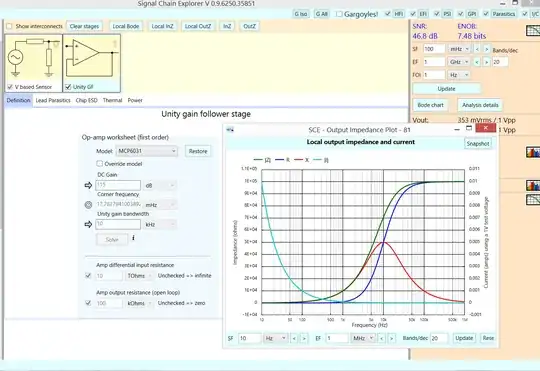This screenshot has width=540, height=371.
Task: Decrease plot window SF with left arrow
Action: point(294,338)
